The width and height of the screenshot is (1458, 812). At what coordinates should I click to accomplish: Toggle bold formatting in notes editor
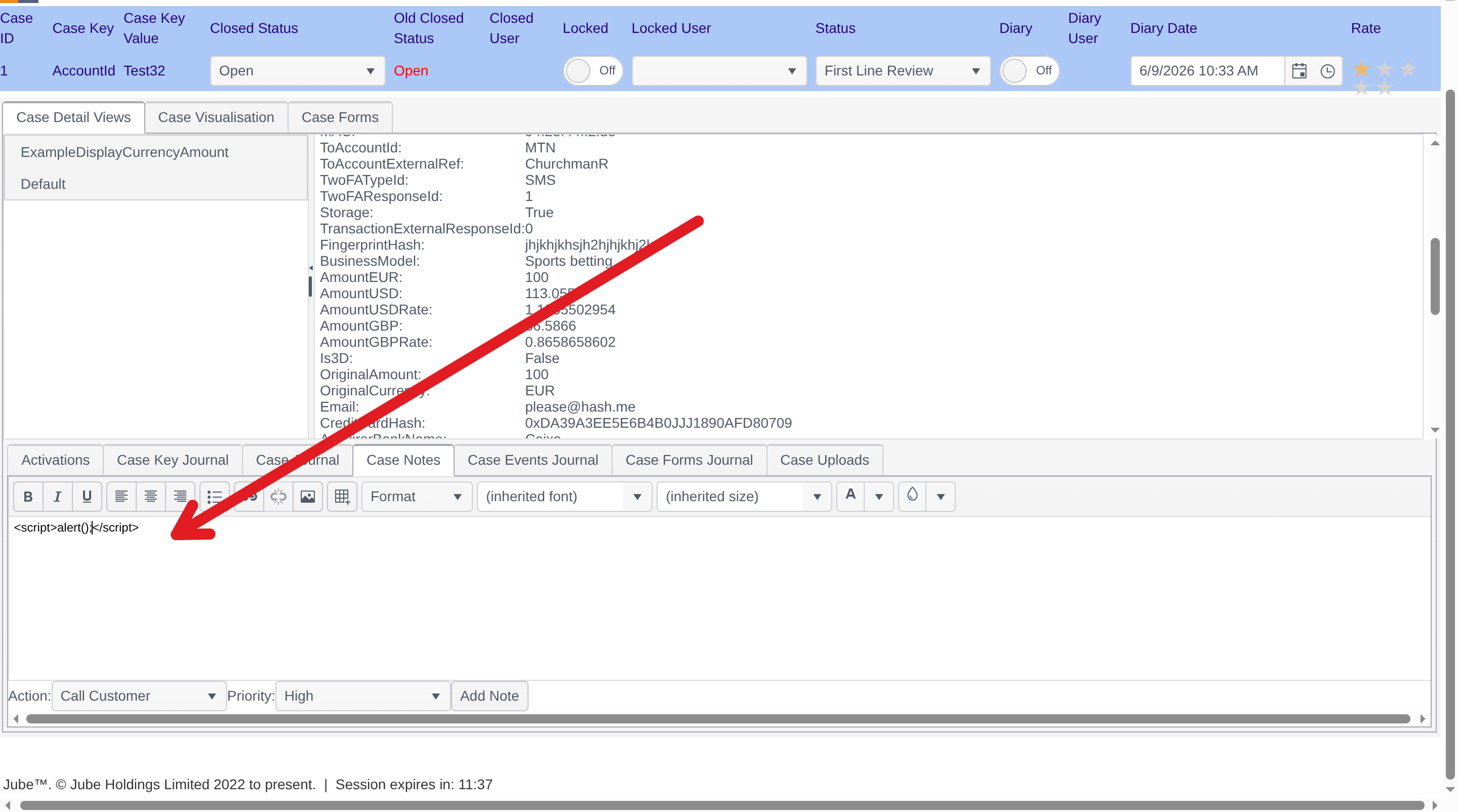(28, 496)
